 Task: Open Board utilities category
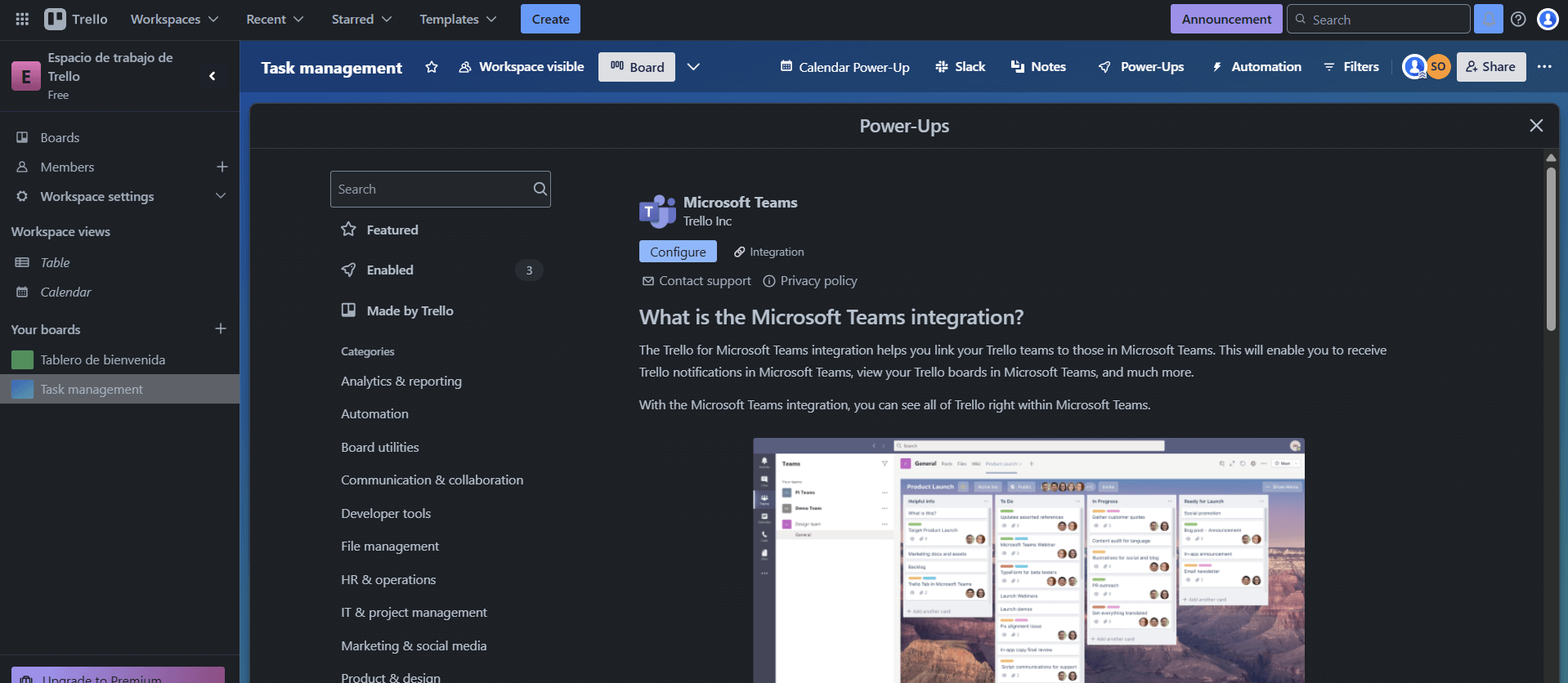pyautogui.click(x=380, y=447)
